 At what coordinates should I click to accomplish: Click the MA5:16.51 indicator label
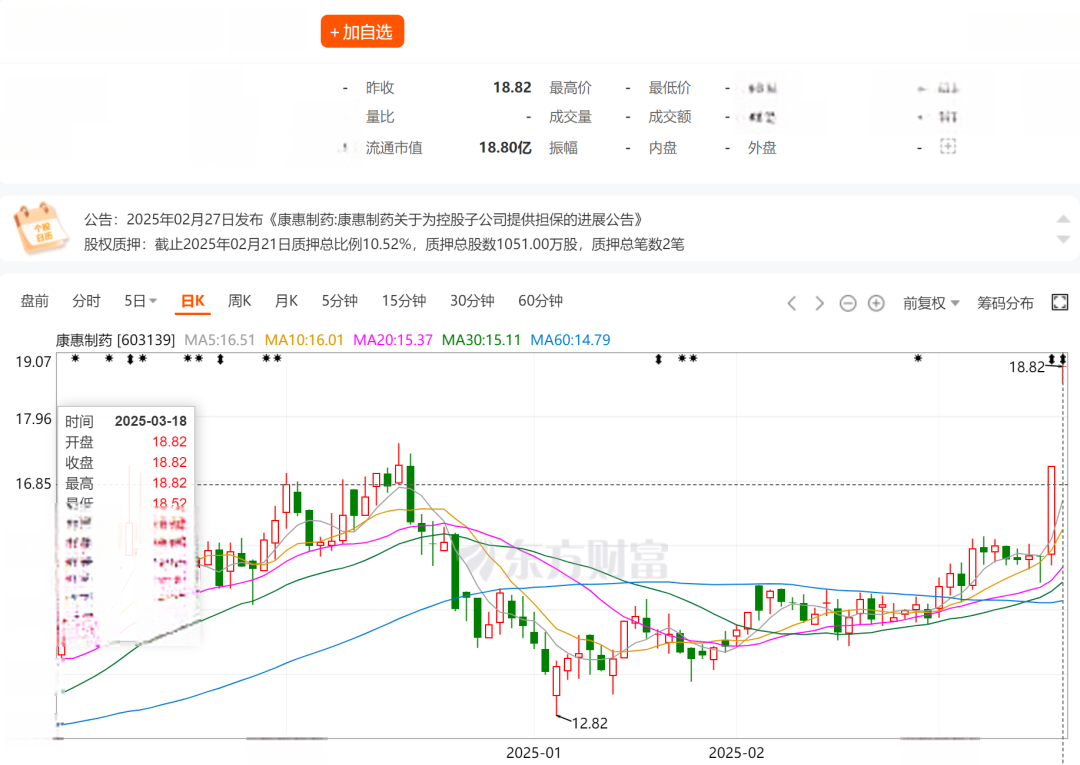click(x=219, y=339)
